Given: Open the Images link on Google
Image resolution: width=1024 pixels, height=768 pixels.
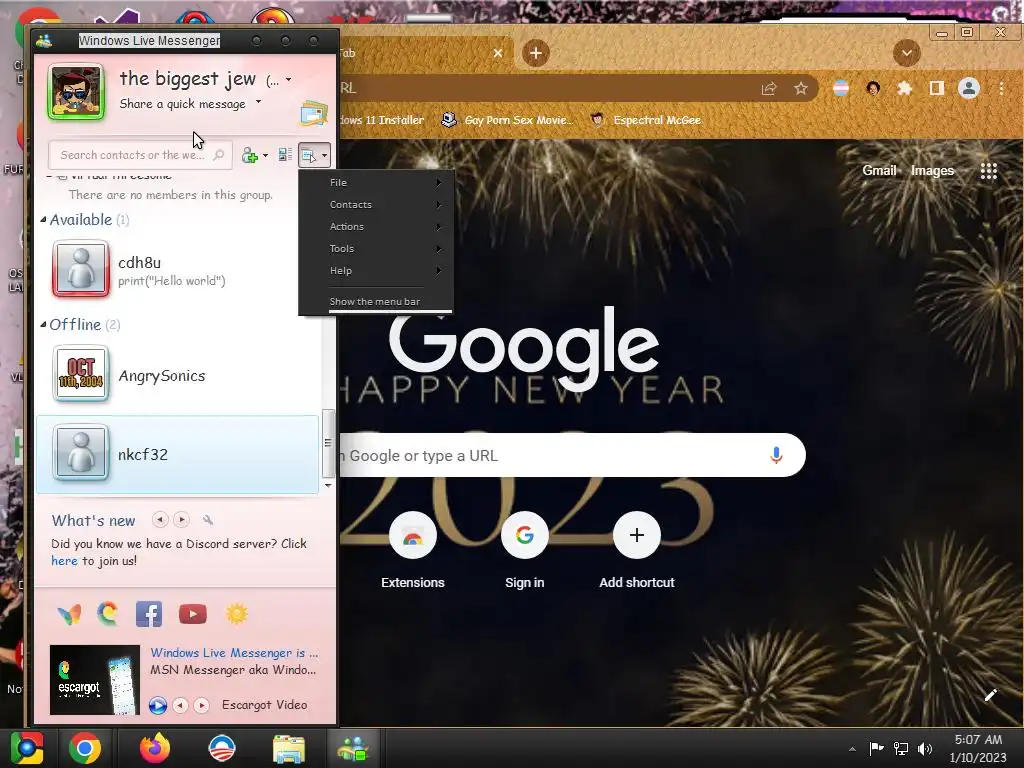Looking at the screenshot, I should point(932,170).
